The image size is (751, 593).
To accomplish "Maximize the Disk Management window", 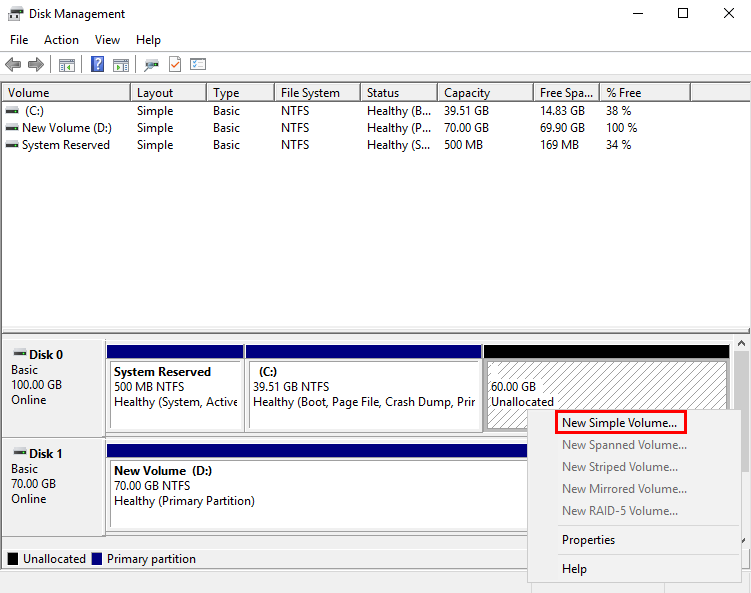I will tap(683, 13).
